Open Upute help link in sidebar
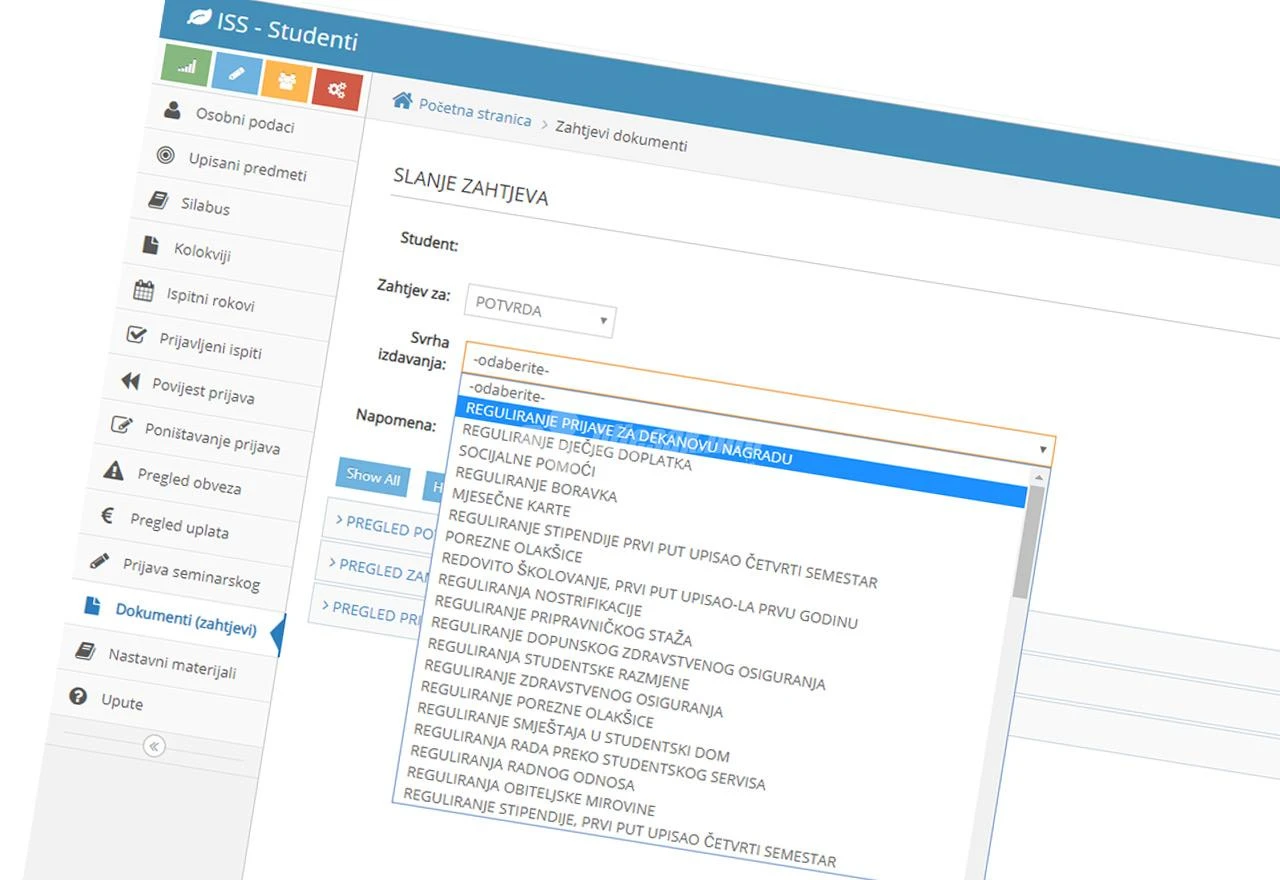Image resolution: width=1280 pixels, height=880 pixels. [x=122, y=702]
